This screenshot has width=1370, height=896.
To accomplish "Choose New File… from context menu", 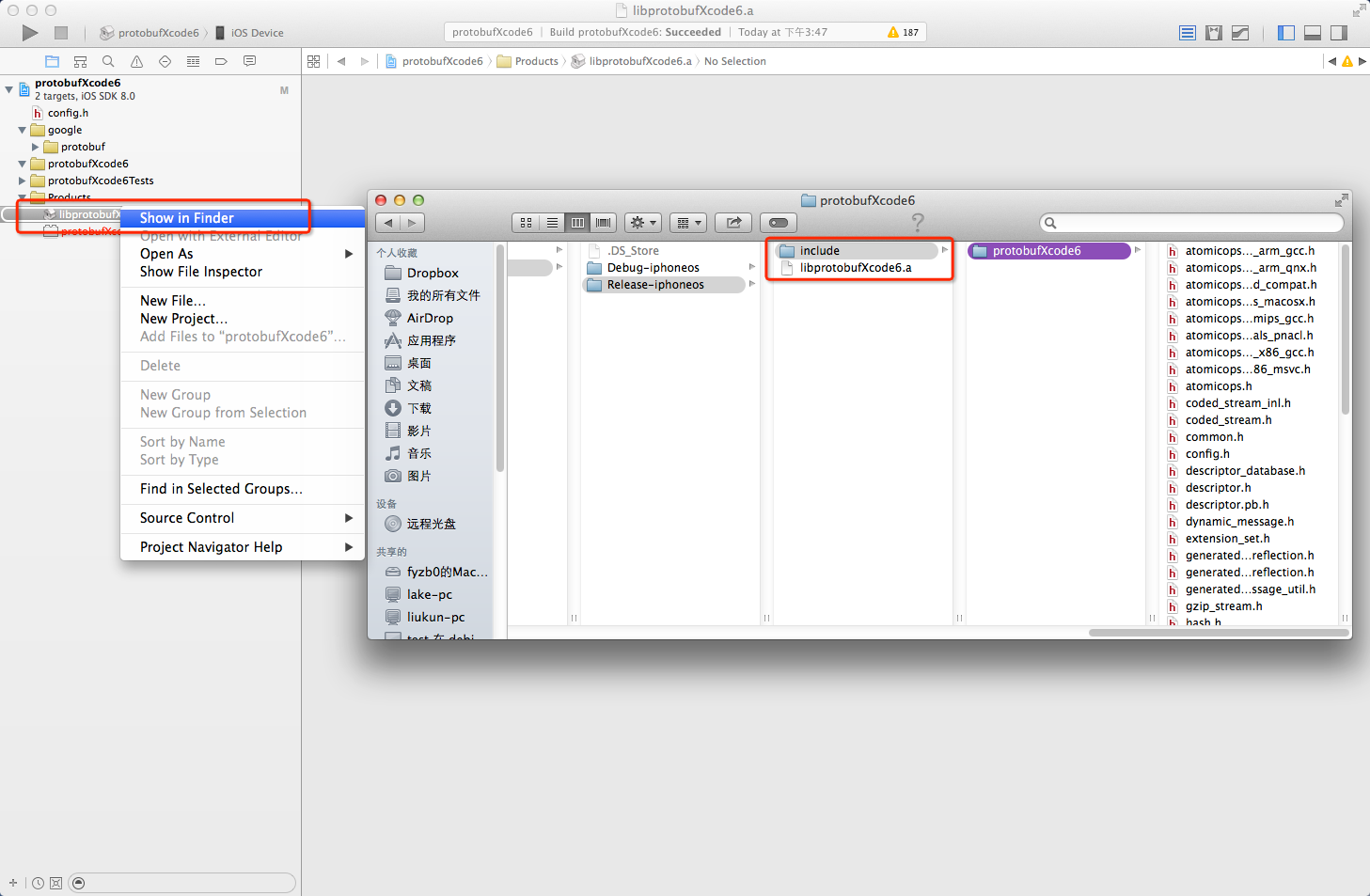I will coord(243,301).
